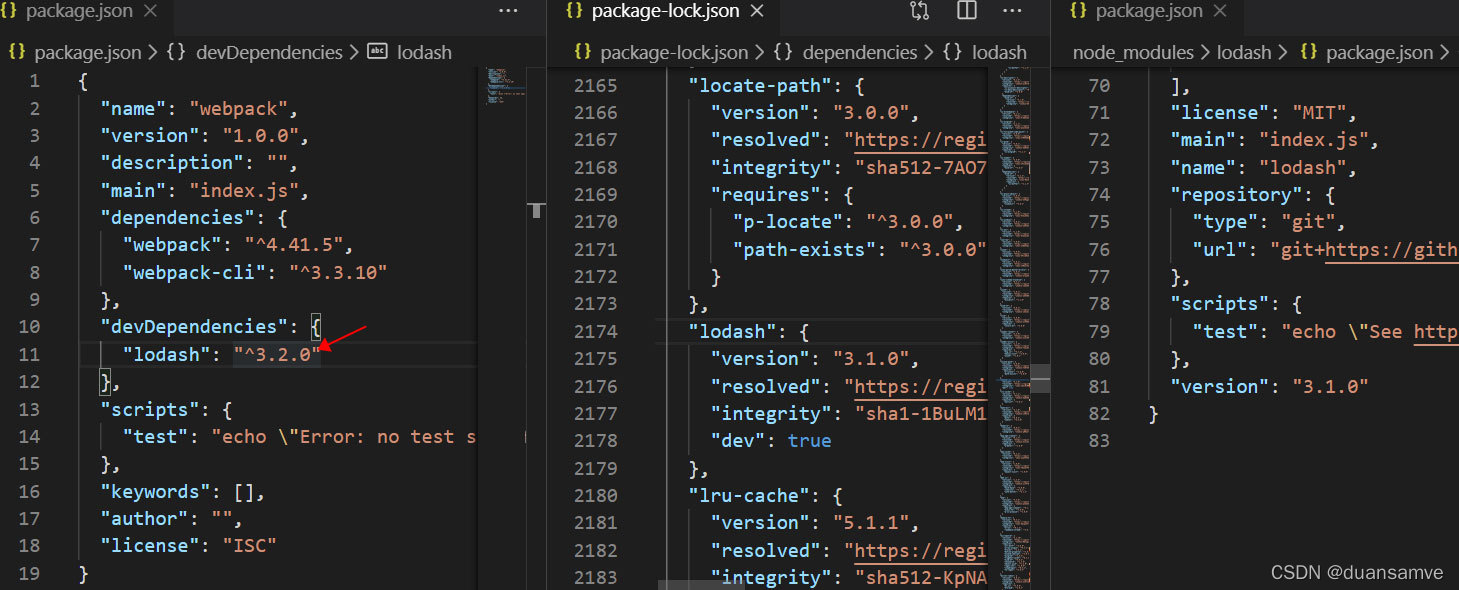Image resolution: width=1459 pixels, height=590 pixels.
Task: Click package.json in left breadcrumb
Action: (88, 52)
